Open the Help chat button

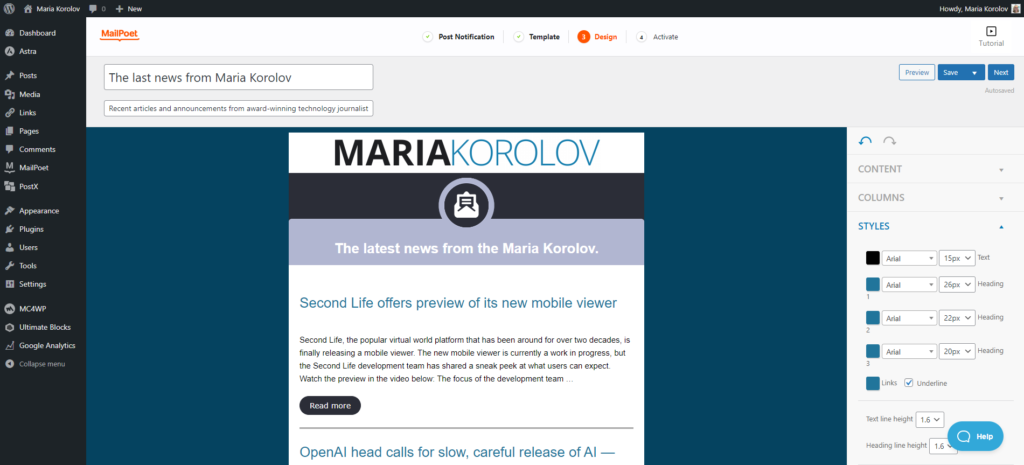click(975, 436)
